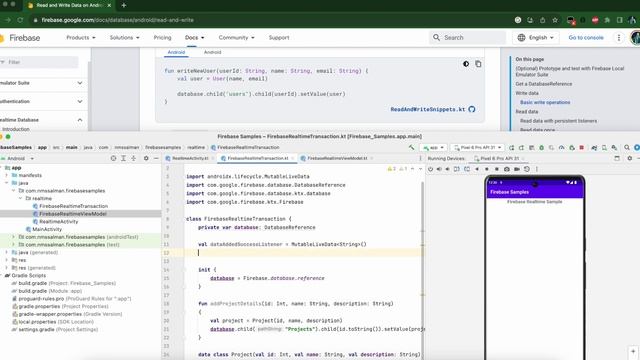Viewport: 640px width, 360px height.
Task: Open a new Chrome tab
Action: (x=124, y=5)
